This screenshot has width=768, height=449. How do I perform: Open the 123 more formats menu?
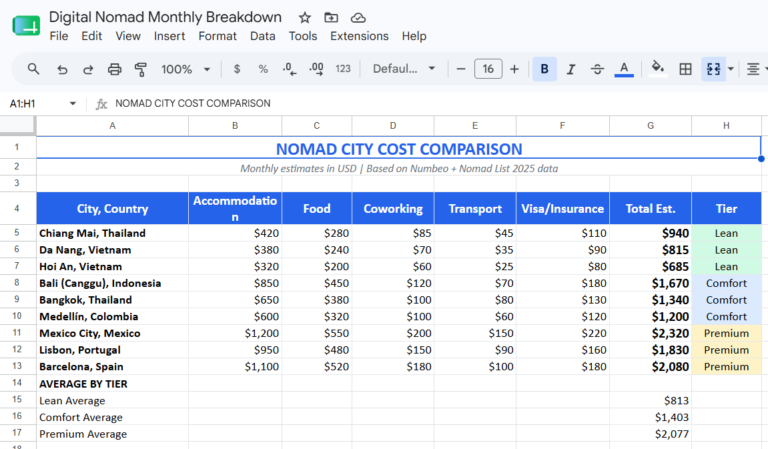pyautogui.click(x=343, y=69)
